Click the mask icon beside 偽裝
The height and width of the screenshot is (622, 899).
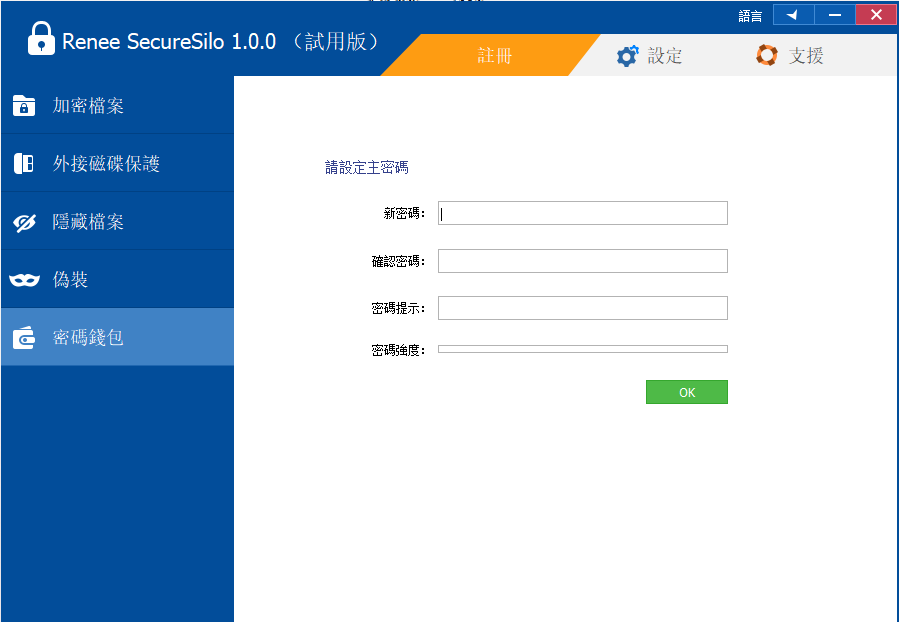25,280
